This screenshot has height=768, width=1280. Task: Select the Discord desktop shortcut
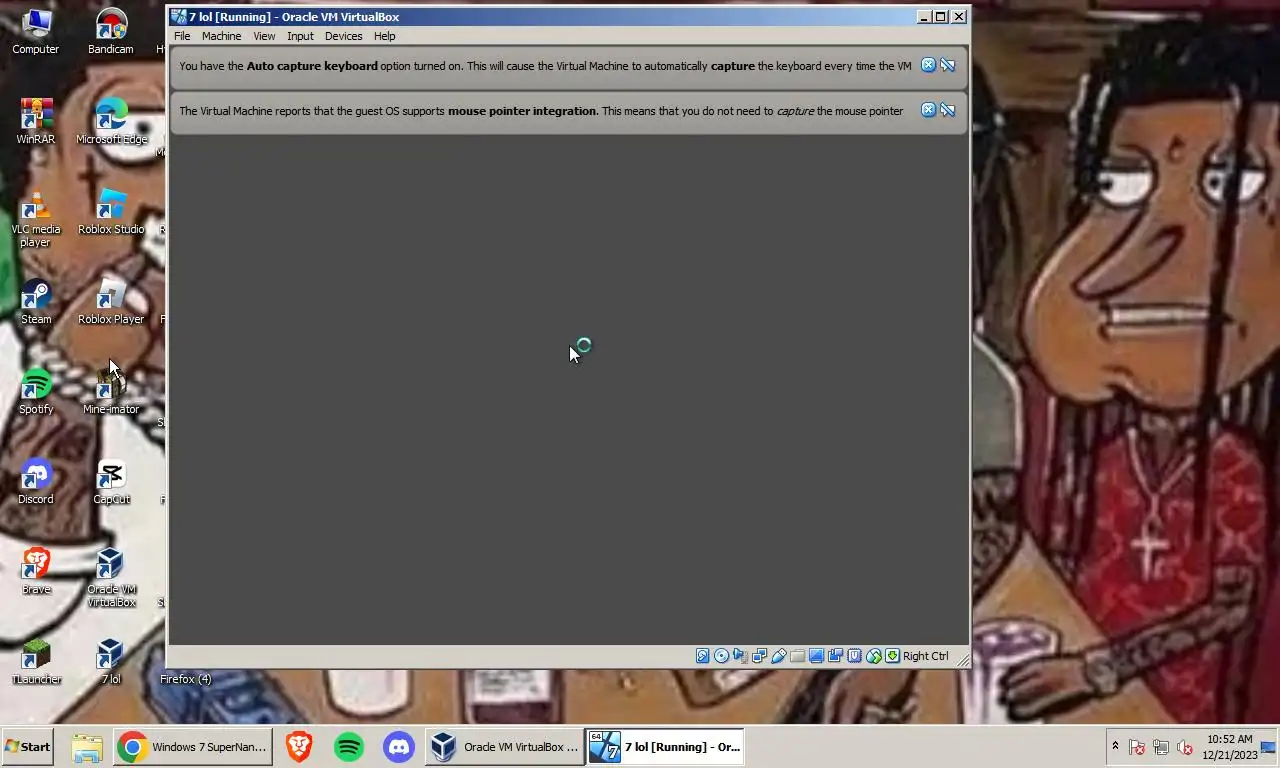point(35,482)
